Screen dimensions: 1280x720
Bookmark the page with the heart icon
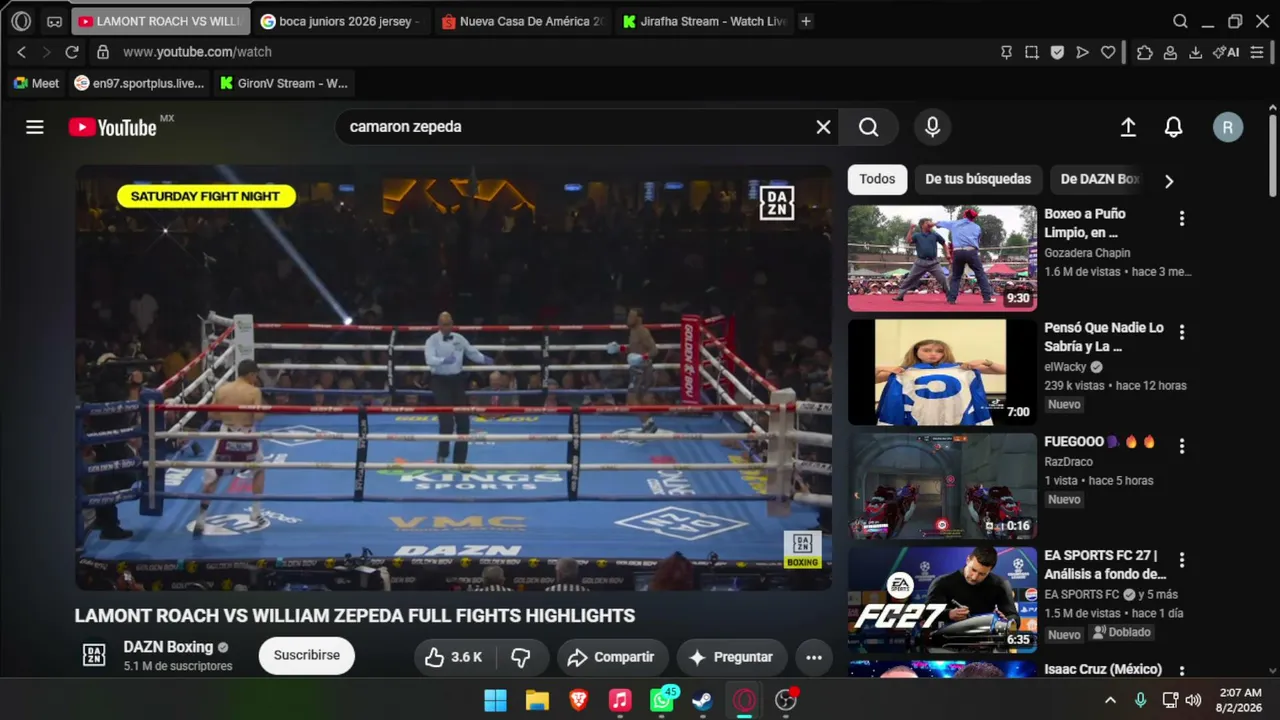click(x=1108, y=52)
